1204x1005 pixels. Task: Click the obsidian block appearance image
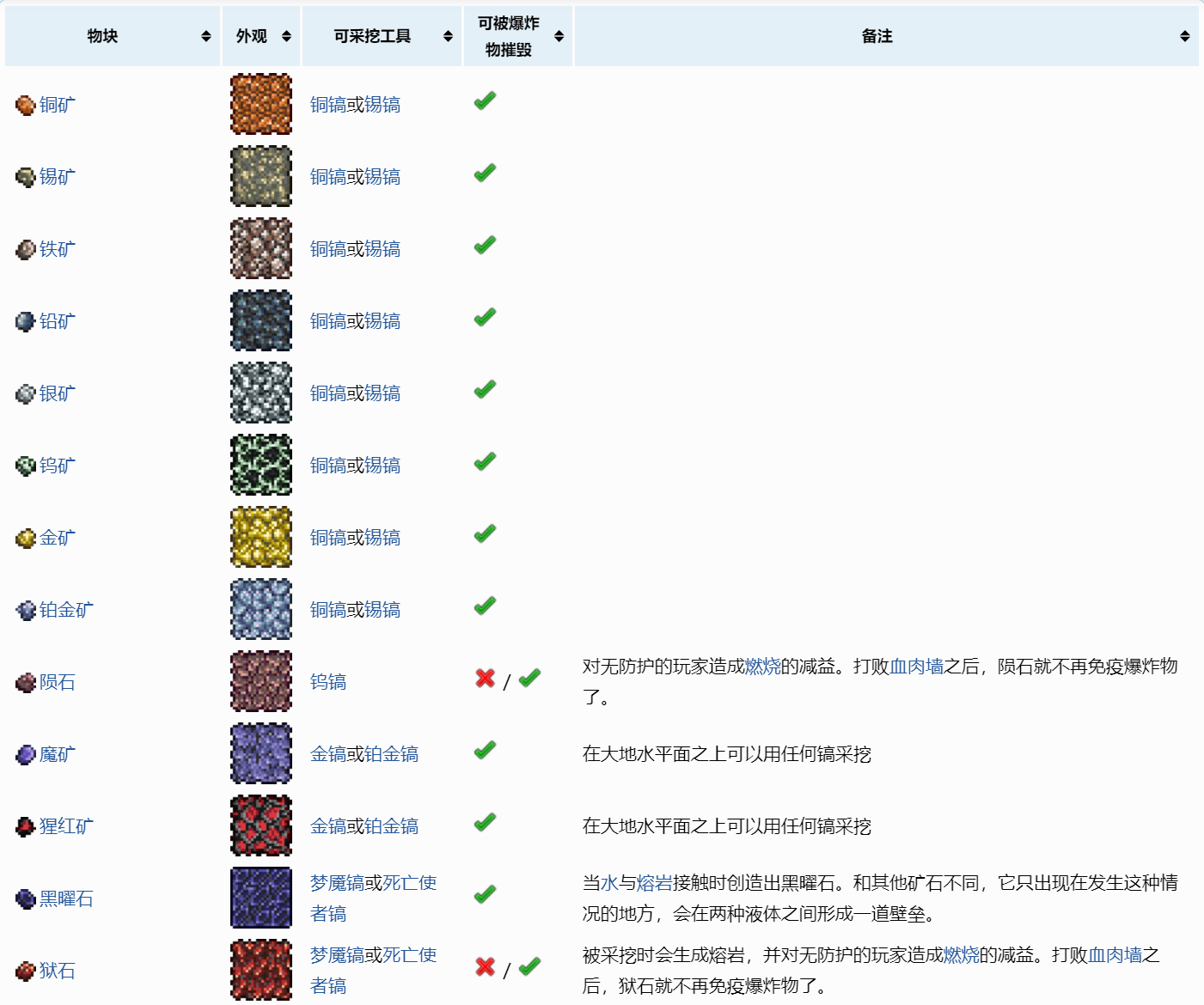[261, 898]
